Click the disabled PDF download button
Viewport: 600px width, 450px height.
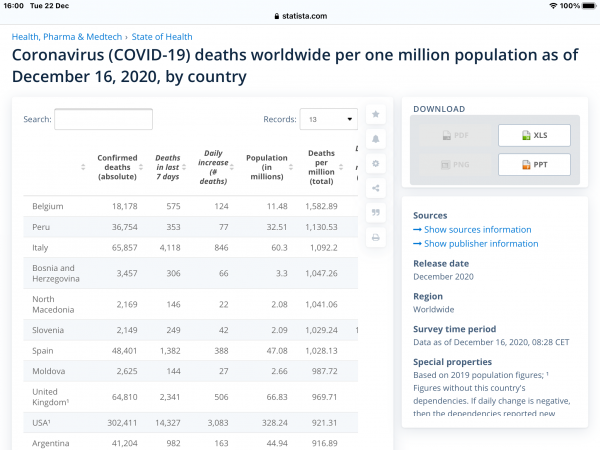pyautogui.click(x=455, y=135)
